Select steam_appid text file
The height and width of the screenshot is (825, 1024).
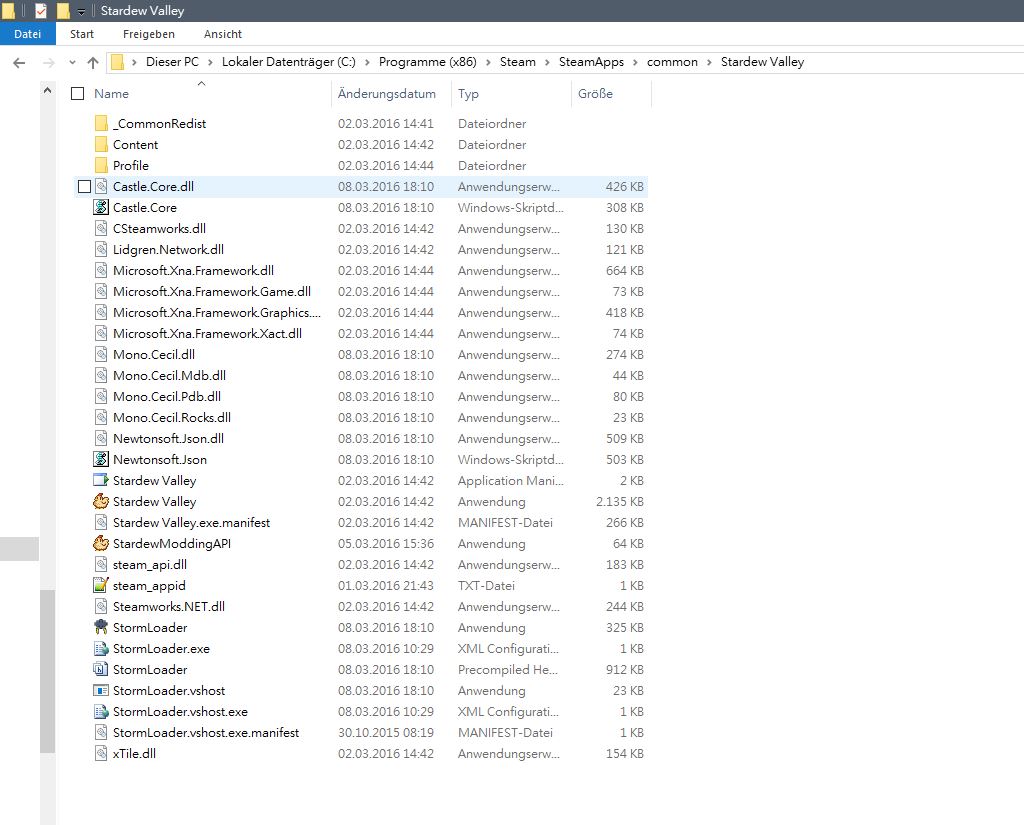click(148, 585)
